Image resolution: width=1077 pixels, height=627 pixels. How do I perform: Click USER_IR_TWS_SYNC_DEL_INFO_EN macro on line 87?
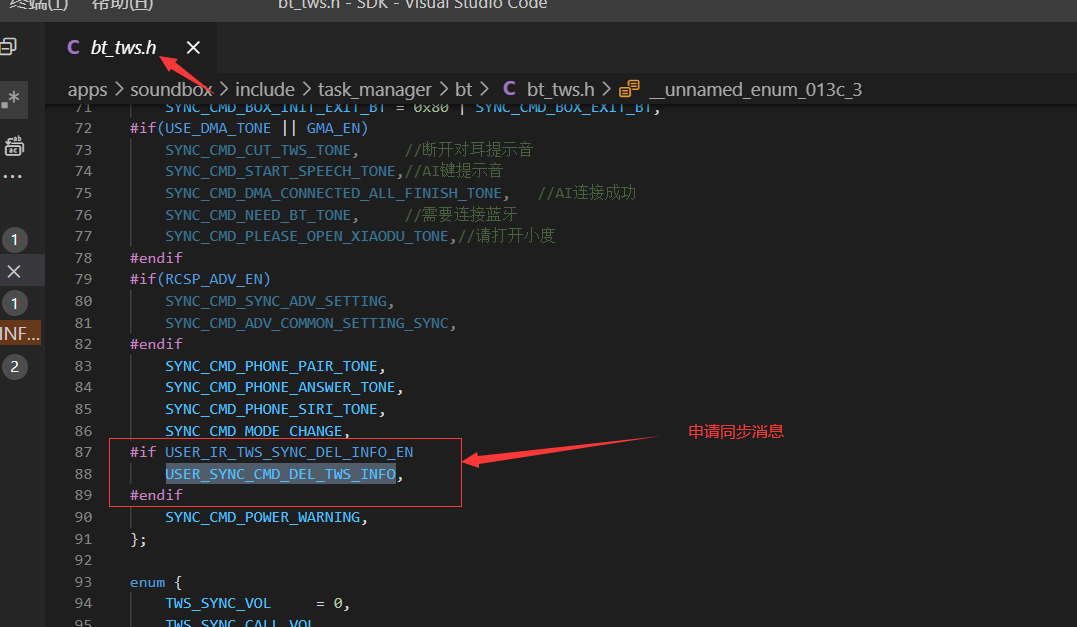tap(289, 452)
